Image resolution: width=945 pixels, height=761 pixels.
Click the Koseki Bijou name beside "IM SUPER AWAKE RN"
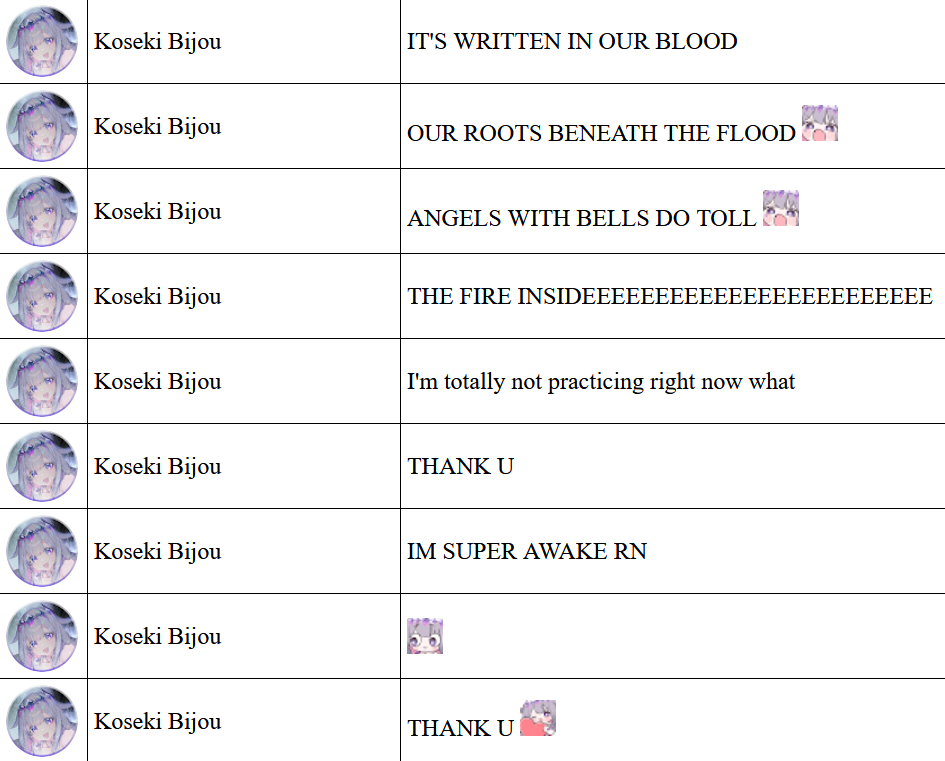pyautogui.click(x=158, y=551)
